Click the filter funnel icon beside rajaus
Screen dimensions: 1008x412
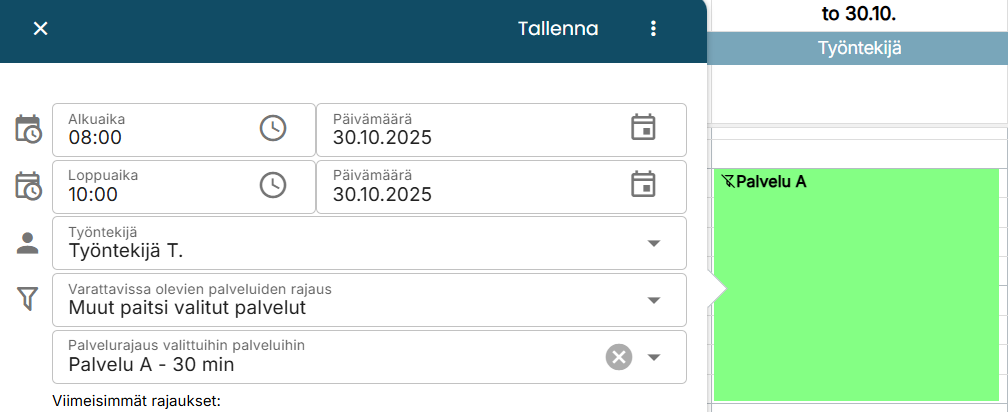tap(29, 298)
